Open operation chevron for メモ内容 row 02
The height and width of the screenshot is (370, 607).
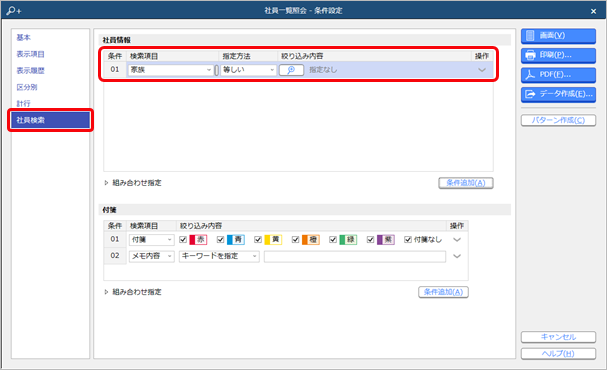pyautogui.click(x=457, y=256)
